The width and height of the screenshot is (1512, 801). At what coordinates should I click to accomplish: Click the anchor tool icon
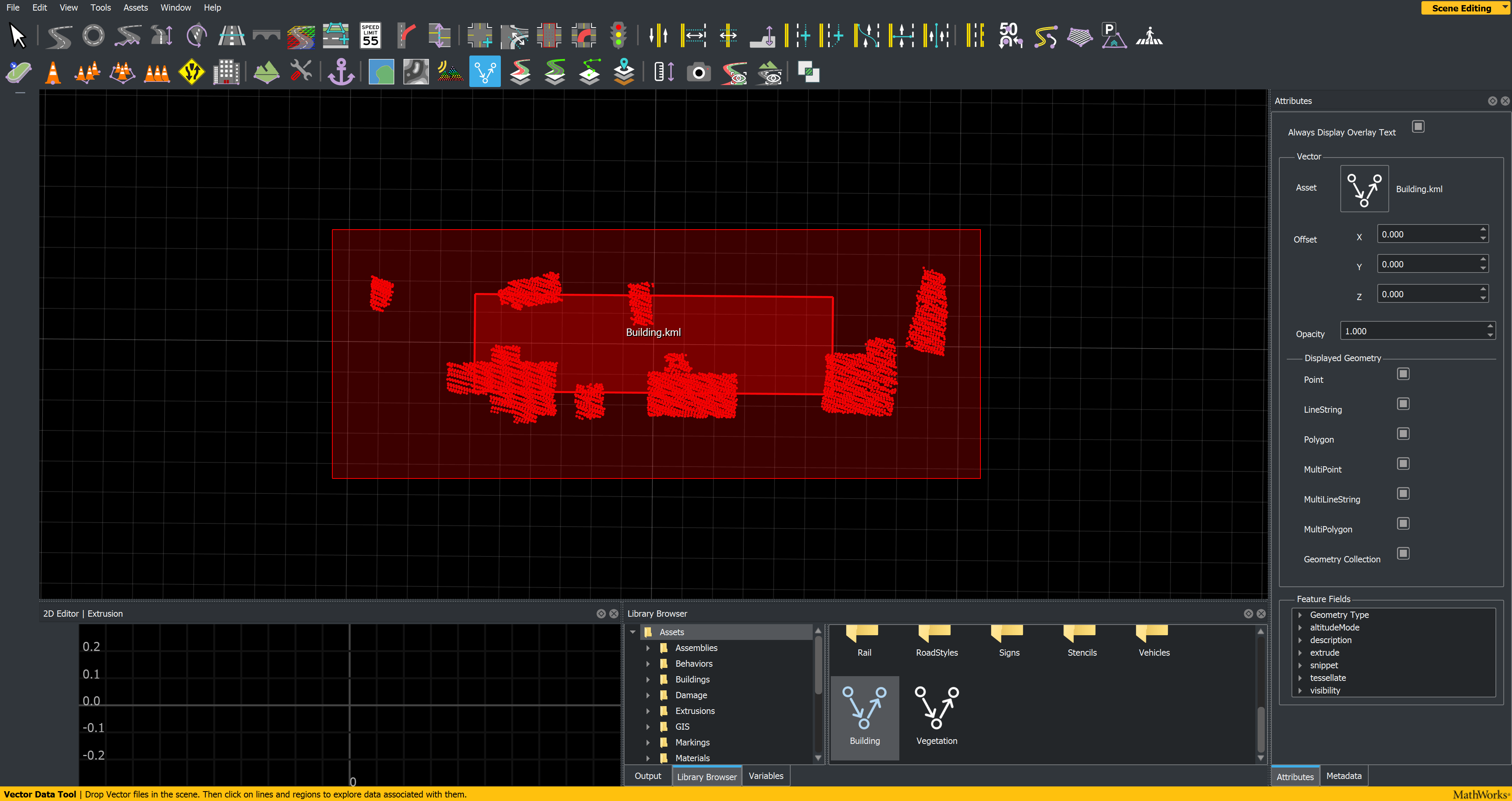pyautogui.click(x=341, y=73)
